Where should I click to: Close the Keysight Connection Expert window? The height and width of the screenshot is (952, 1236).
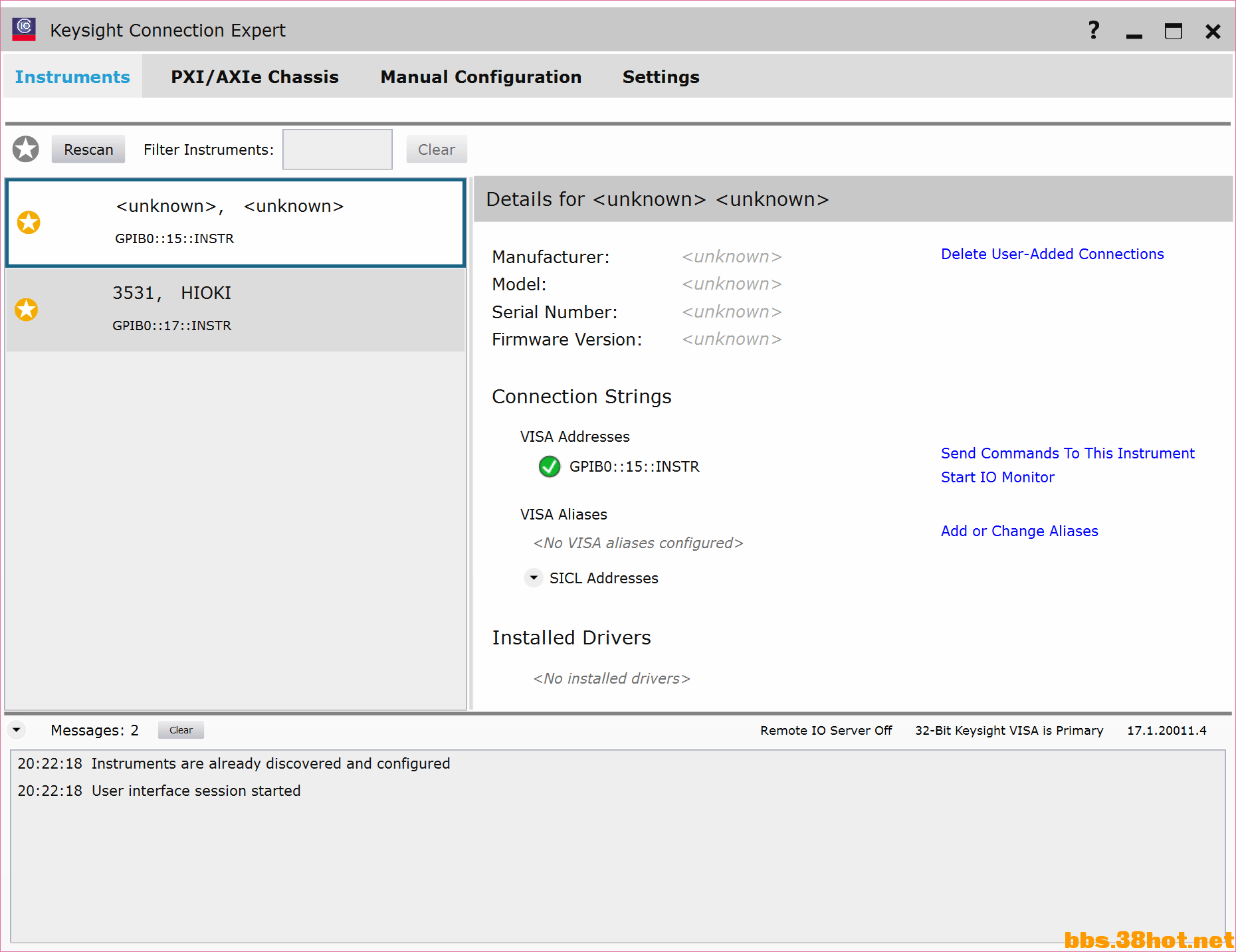point(1213,31)
